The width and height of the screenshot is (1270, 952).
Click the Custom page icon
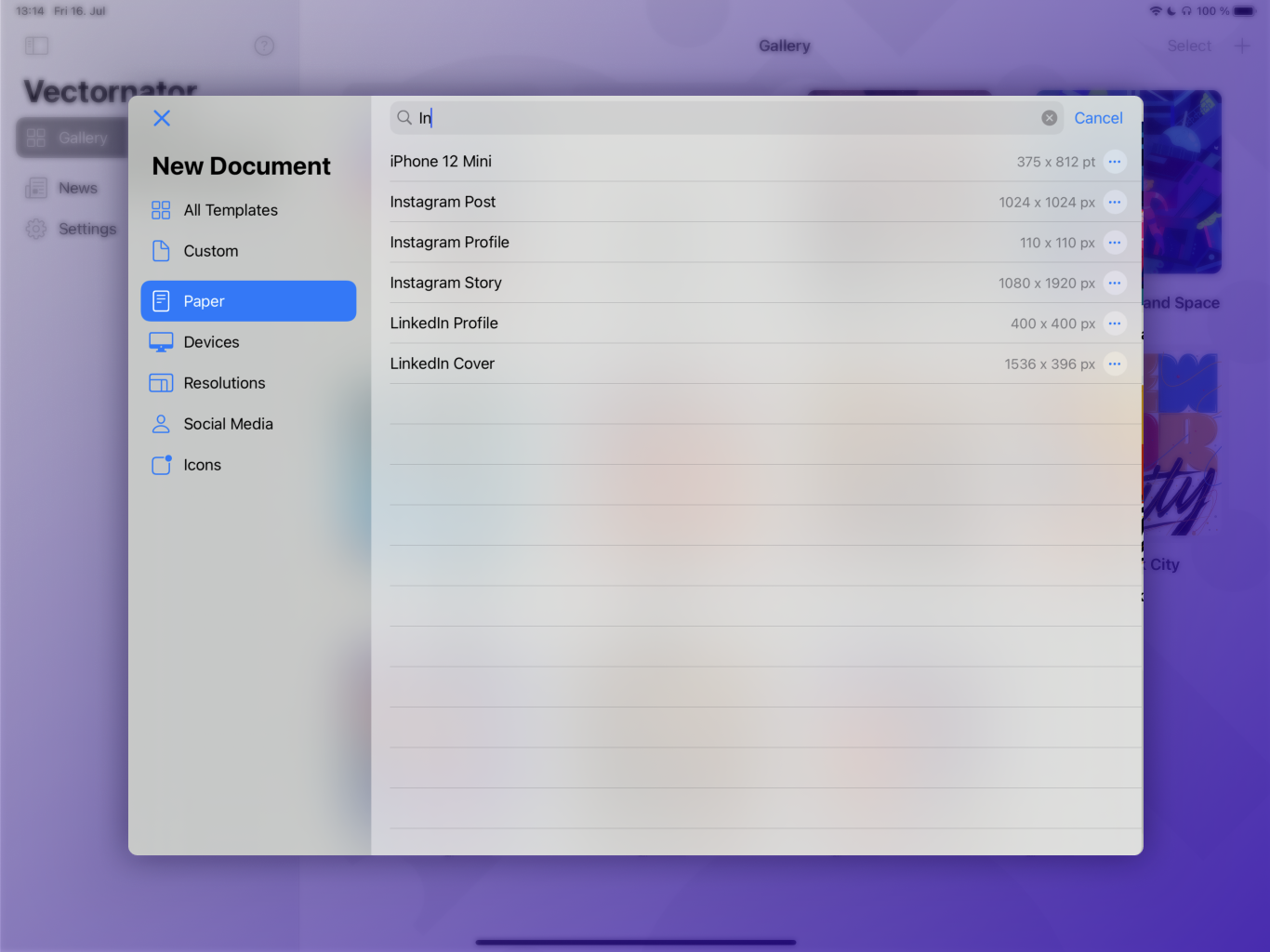[x=161, y=251]
